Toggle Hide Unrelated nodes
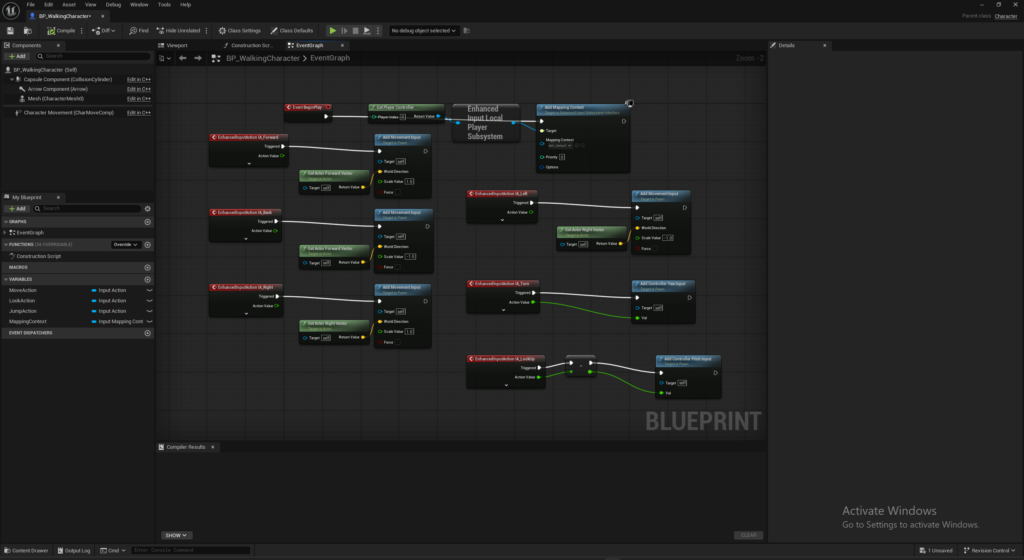The height and width of the screenshot is (560, 1024). point(178,31)
